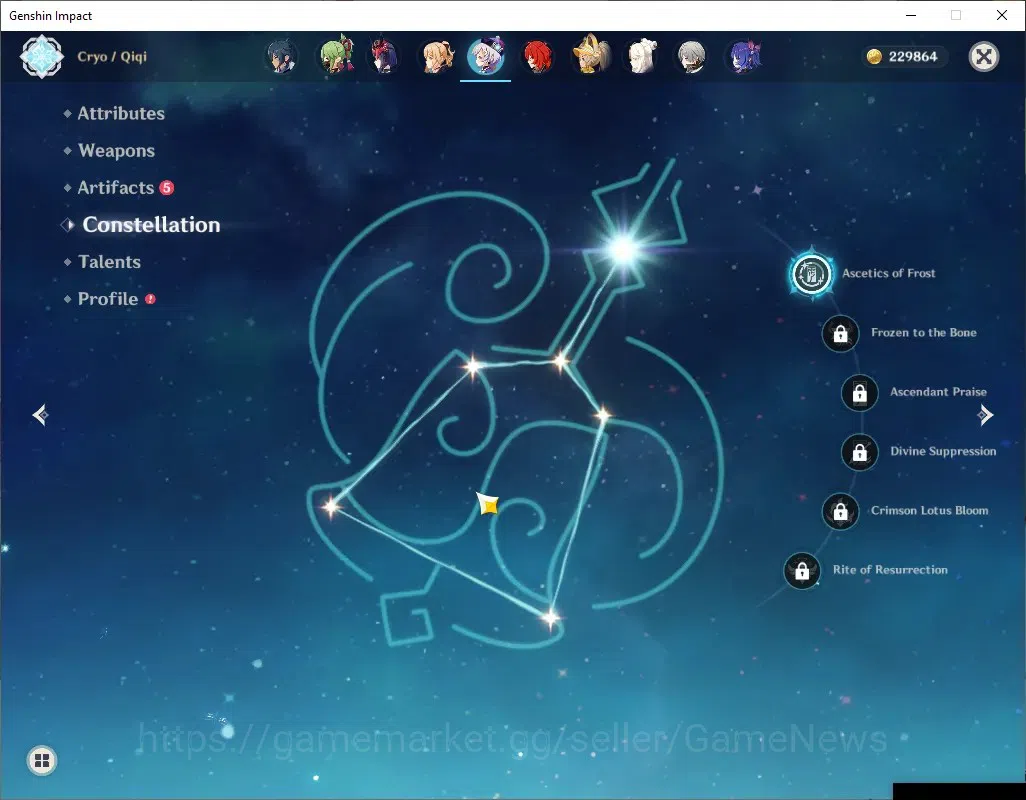The height and width of the screenshot is (800, 1026).
Task: Open the Talents menu
Action: (109, 262)
